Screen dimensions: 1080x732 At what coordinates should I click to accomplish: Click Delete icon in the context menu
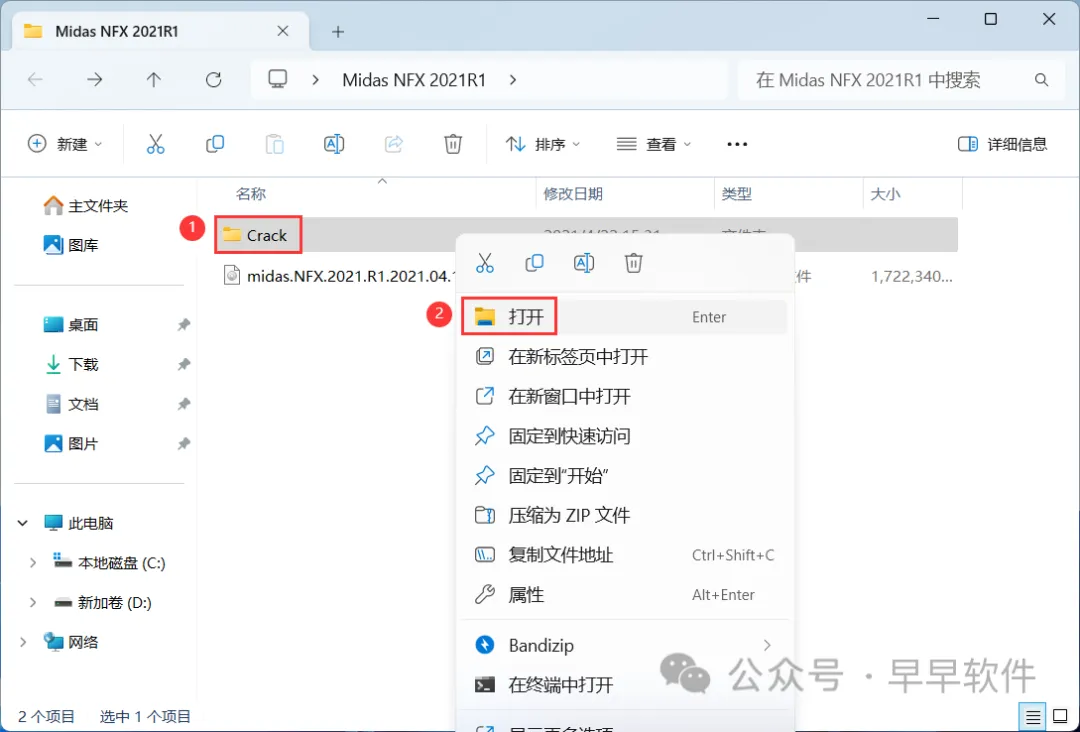pos(634,262)
